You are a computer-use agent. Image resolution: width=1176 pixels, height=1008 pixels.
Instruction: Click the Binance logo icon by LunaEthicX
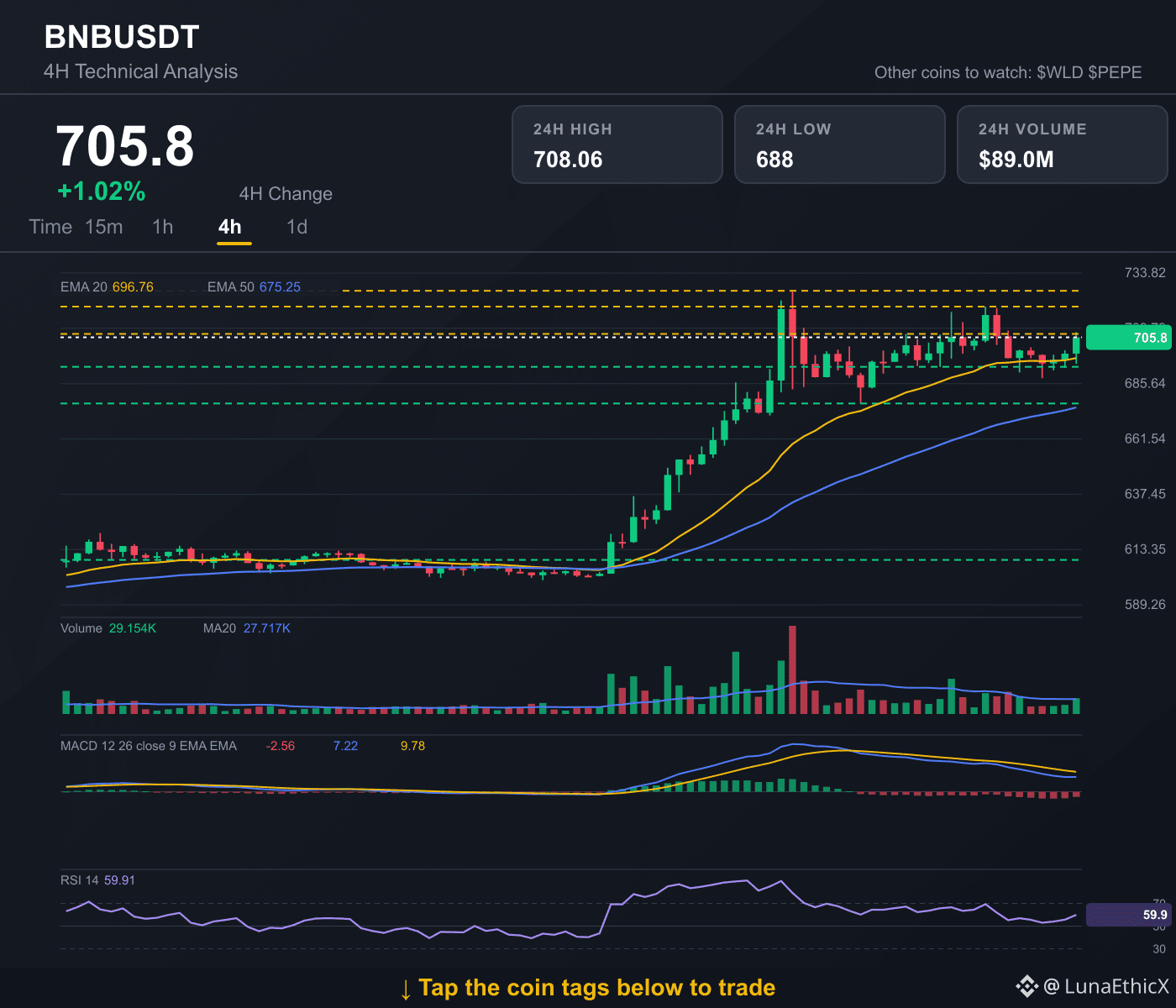click(x=1026, y=986)
